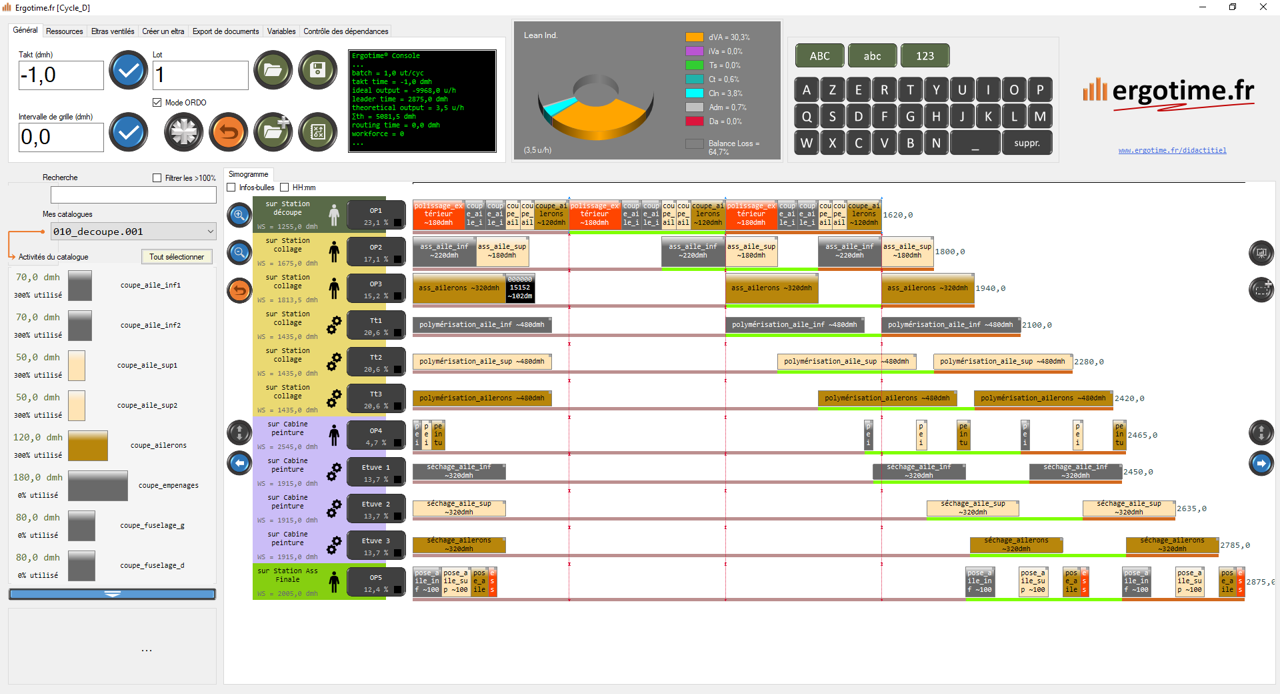Click the floppy disk save icon
The image size is (1280, 694).
(318, 71)
